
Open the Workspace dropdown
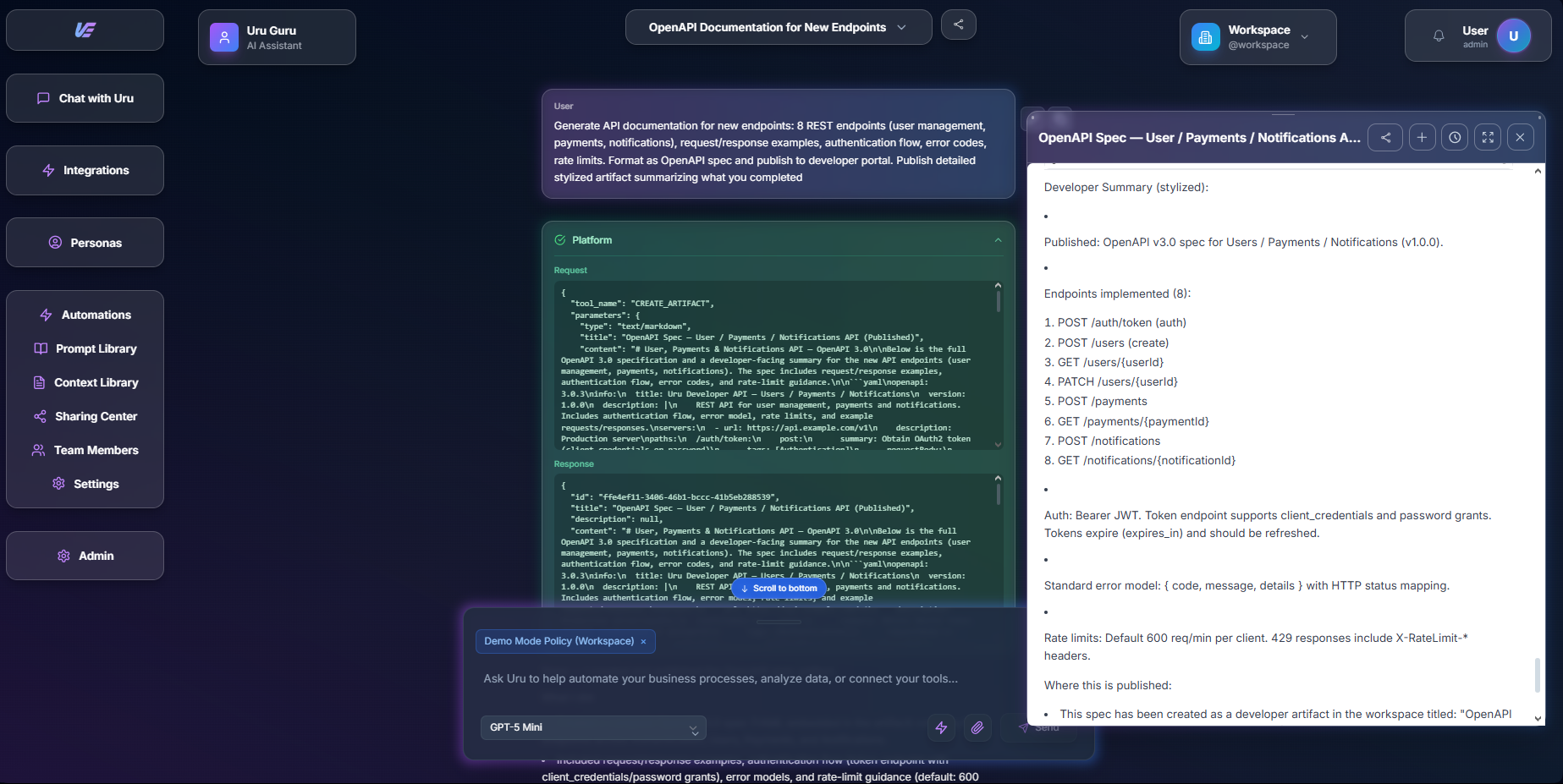point(1304,37)
